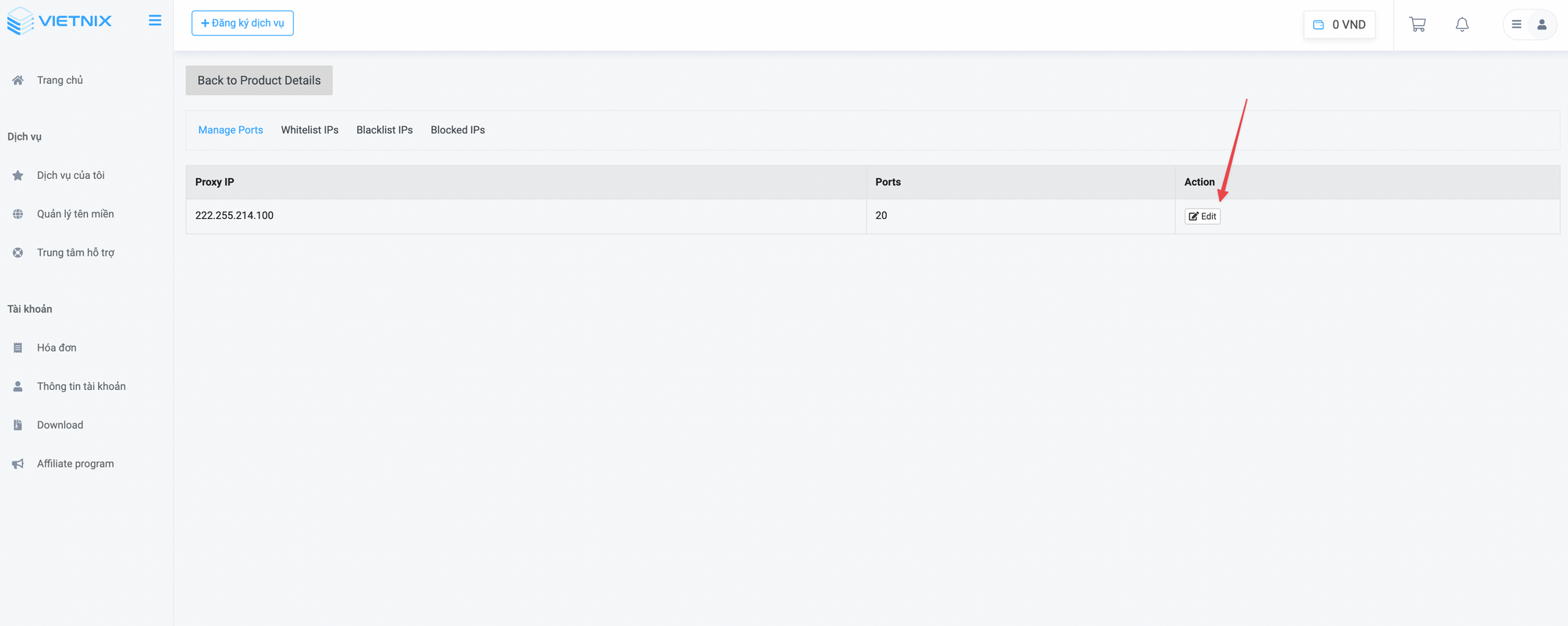Click the 0 VND wallet balance
The image size is (1568, 626).
pyautogui.click(x=1340, y=24)
